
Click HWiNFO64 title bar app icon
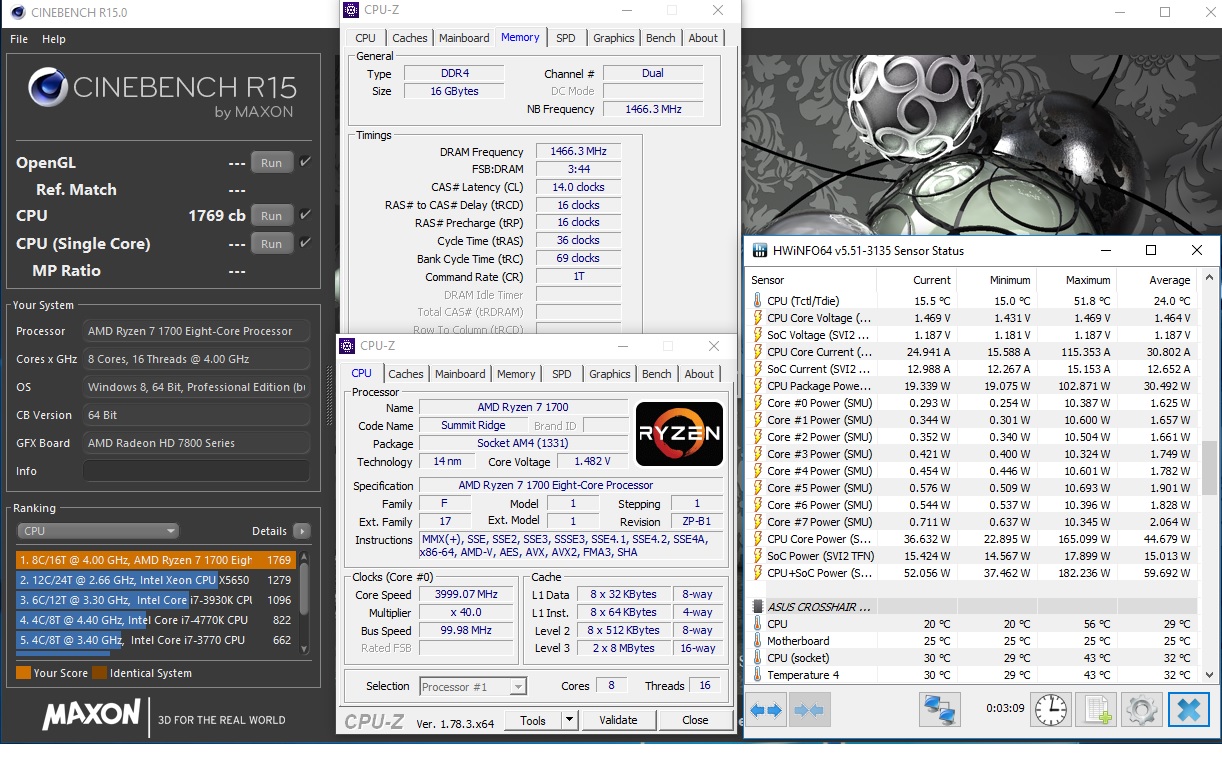[760, 250]
